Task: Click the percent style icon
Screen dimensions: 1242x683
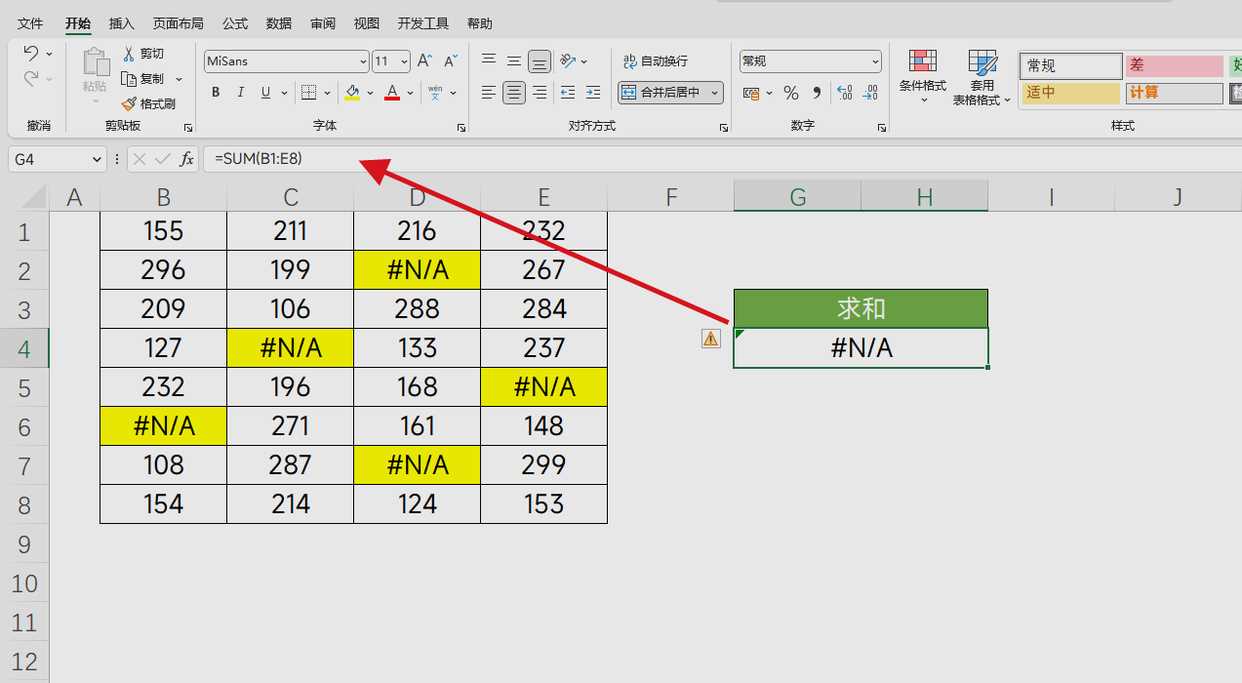Action: click(791, 93)
